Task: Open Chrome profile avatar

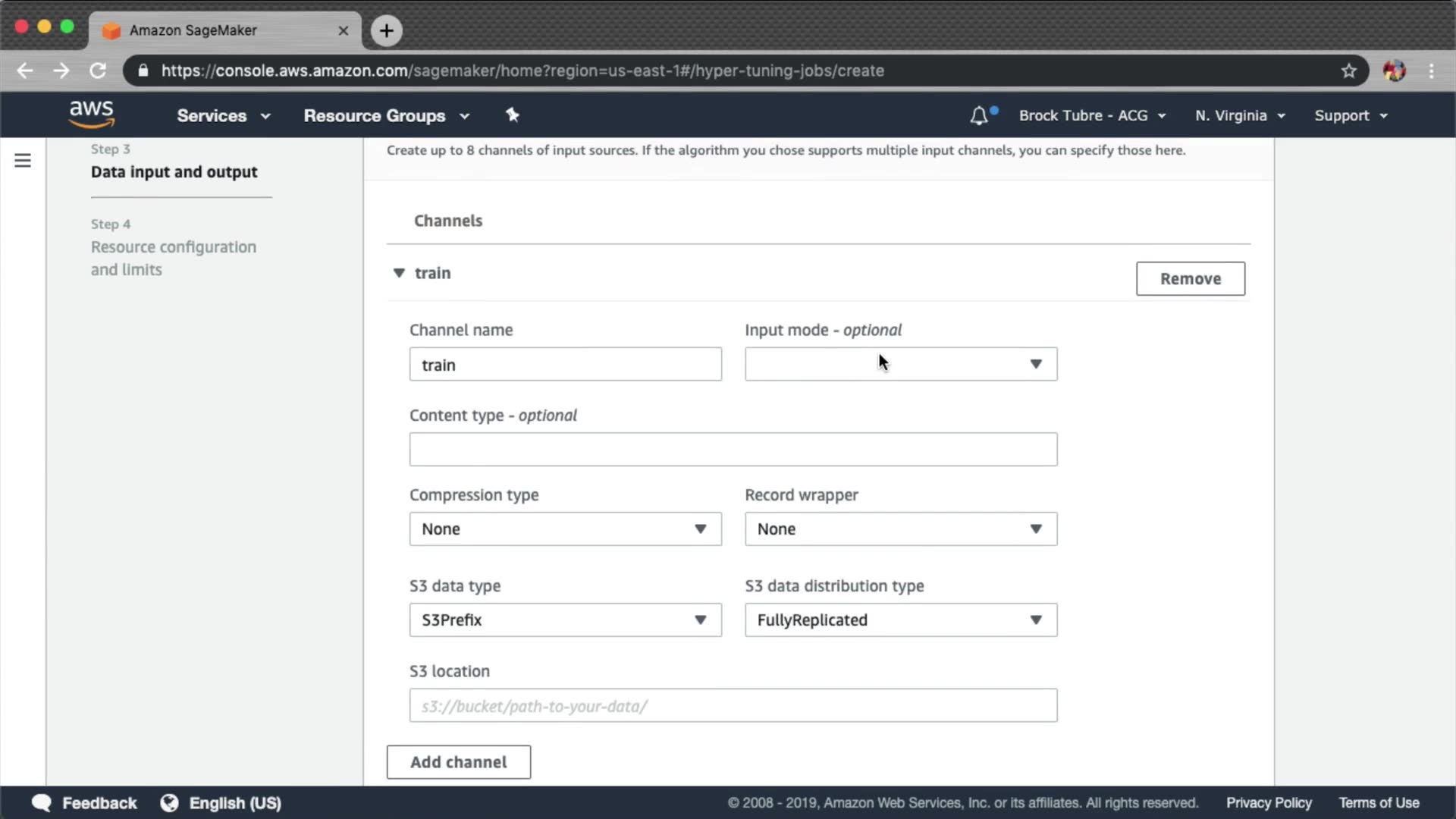Action: 1394,71
